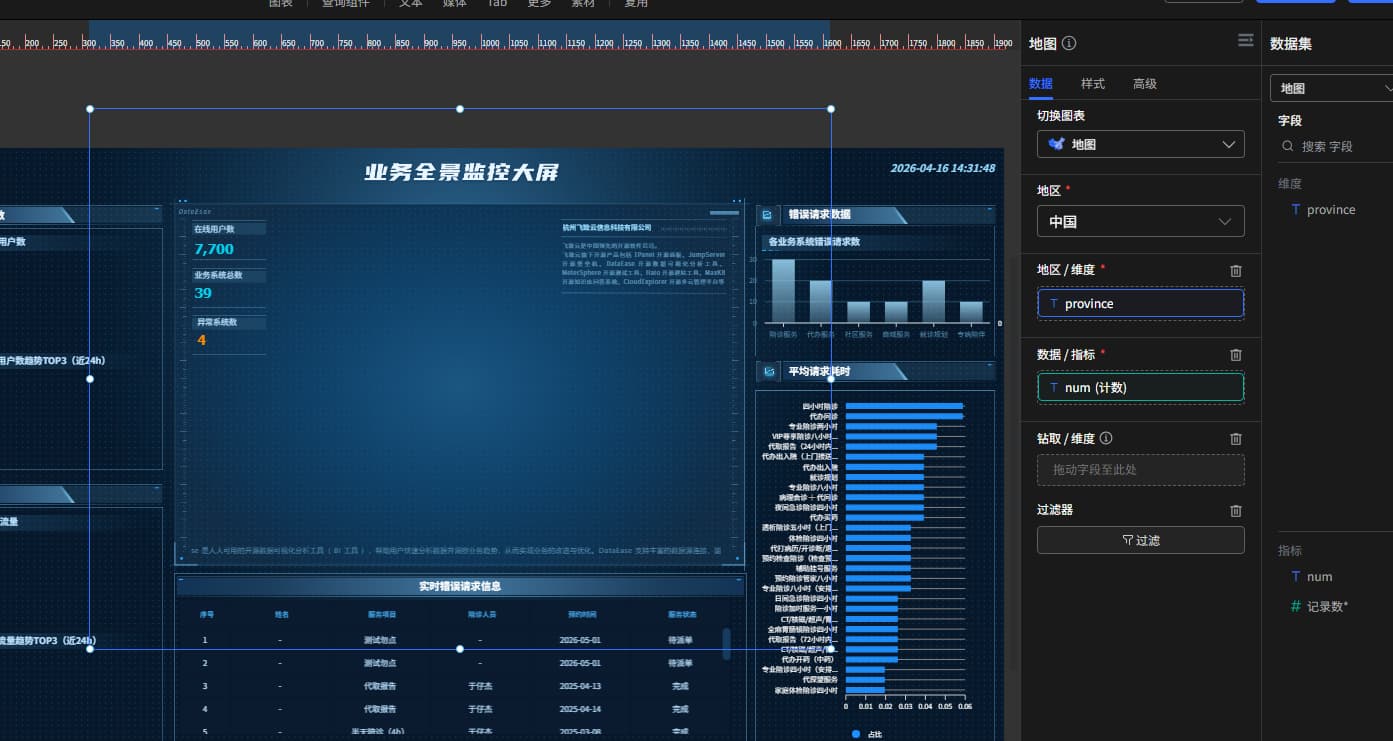Click the realtime error table scrollbar
Viewport: 1393px width, 741px height.
click(x=726, y=643)
